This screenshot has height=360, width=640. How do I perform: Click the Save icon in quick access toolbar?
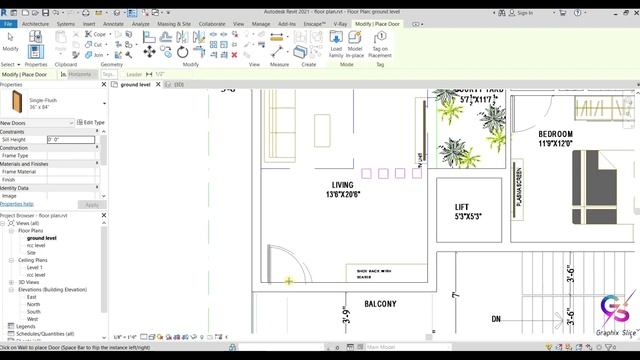(x=46, y=13)
